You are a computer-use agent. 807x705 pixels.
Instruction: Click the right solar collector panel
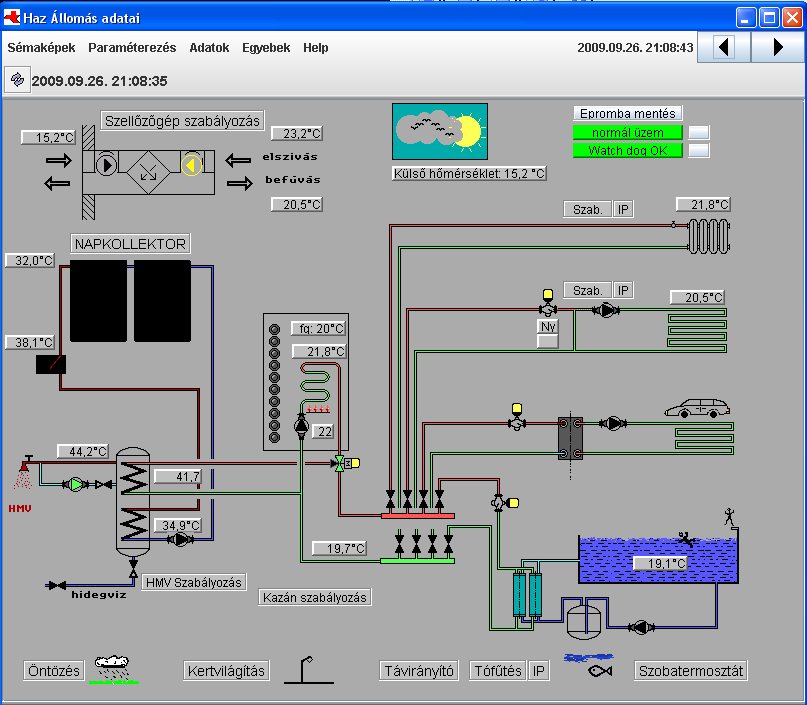pos(163,301)
